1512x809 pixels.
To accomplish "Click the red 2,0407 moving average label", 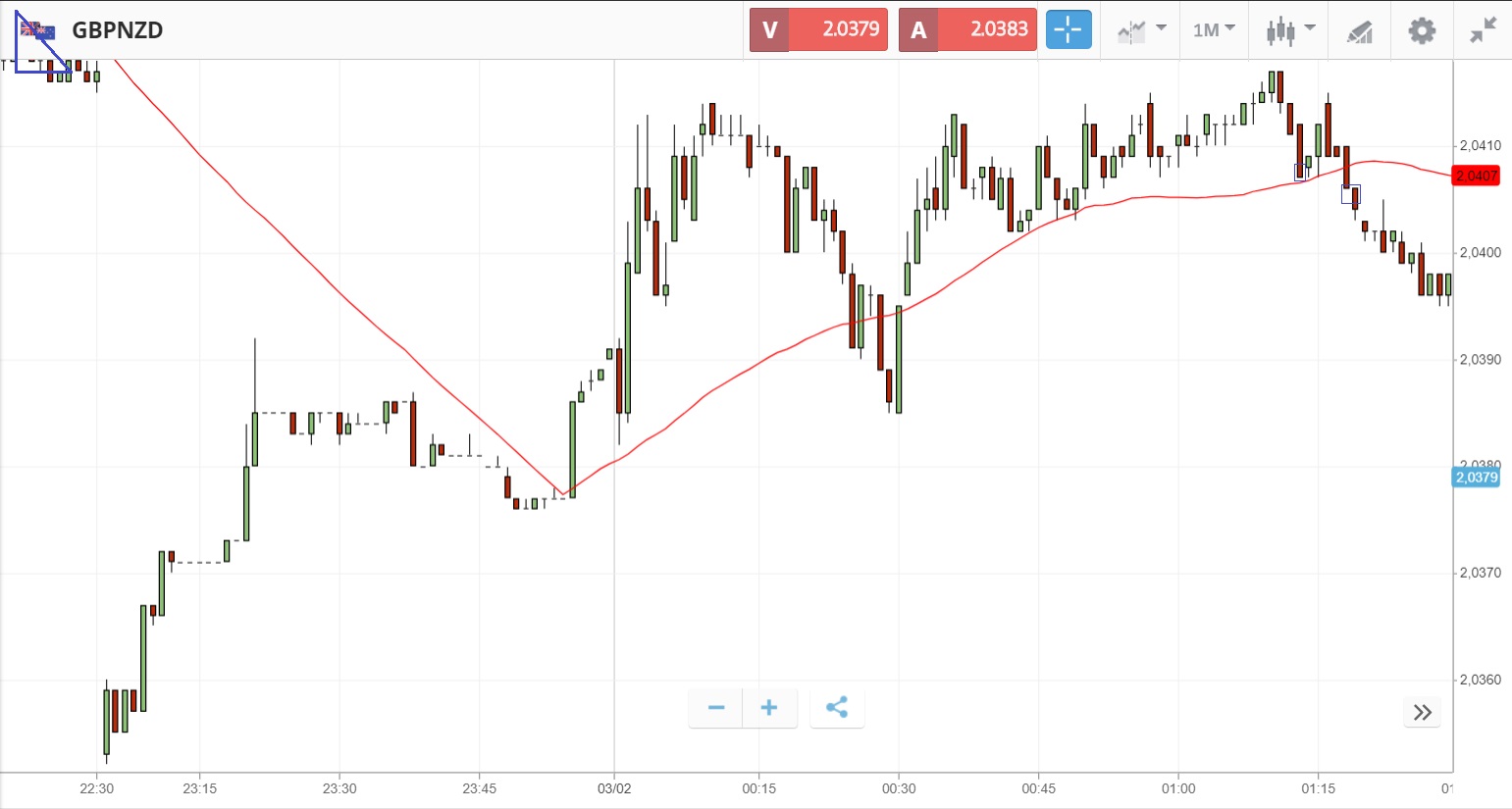I will pyautogui.click(x=1476, y=176).
